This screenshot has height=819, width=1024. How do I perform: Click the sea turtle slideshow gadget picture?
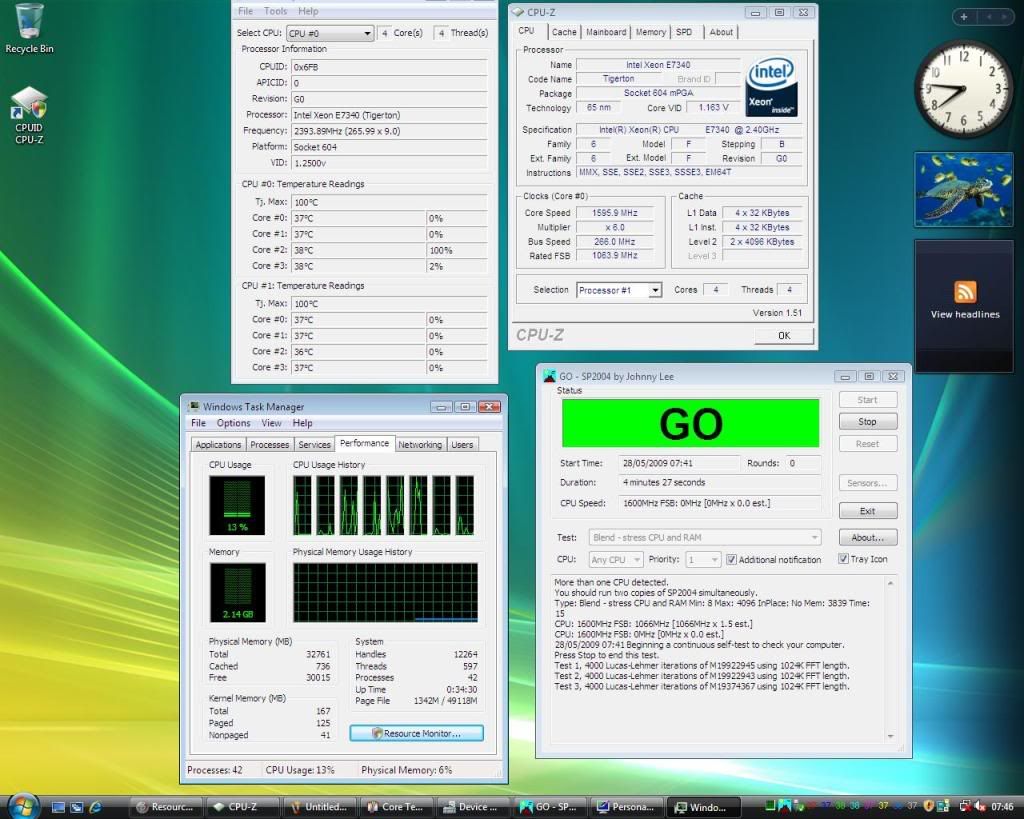click(963, 189)
